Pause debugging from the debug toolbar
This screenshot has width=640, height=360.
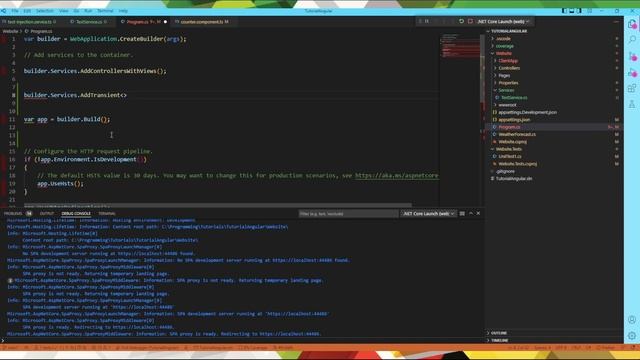427,21
